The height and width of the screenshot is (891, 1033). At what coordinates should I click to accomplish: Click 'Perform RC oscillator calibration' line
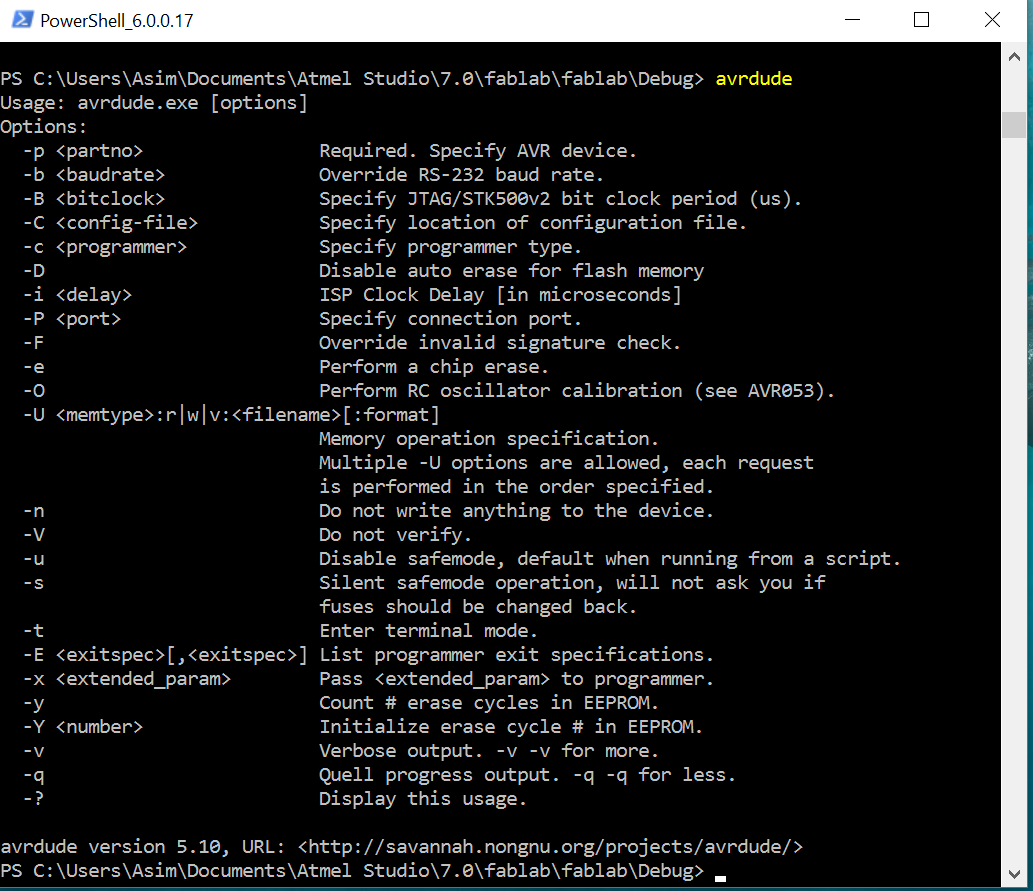[x=576, y=391]
